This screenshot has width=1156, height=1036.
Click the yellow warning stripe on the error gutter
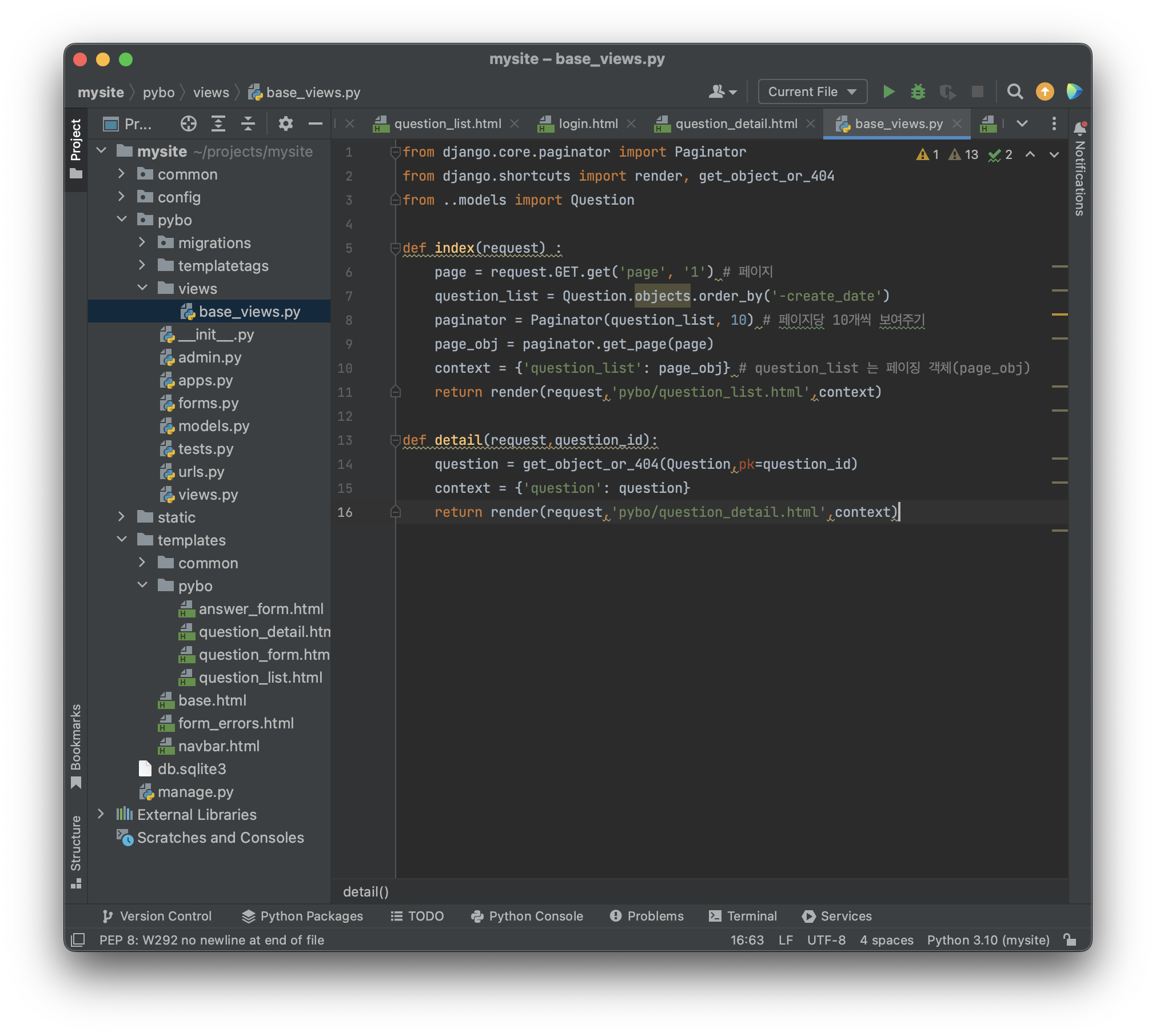click(x=1059, y=314)
